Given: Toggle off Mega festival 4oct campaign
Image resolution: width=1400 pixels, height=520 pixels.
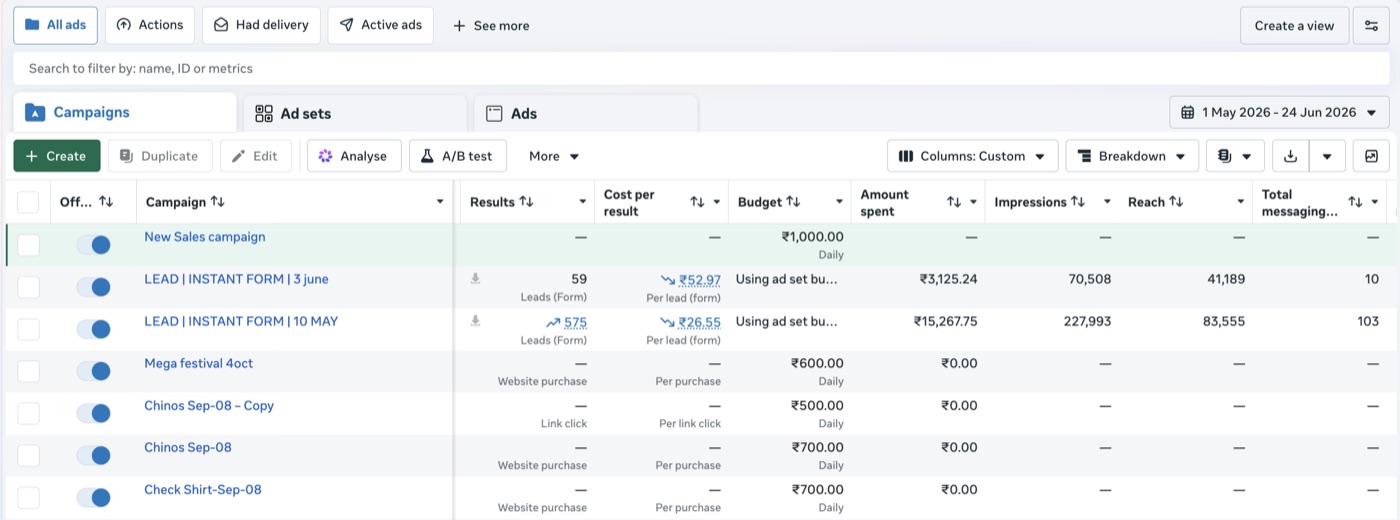Looking at the screenshot, I should [x=93, y=371].
